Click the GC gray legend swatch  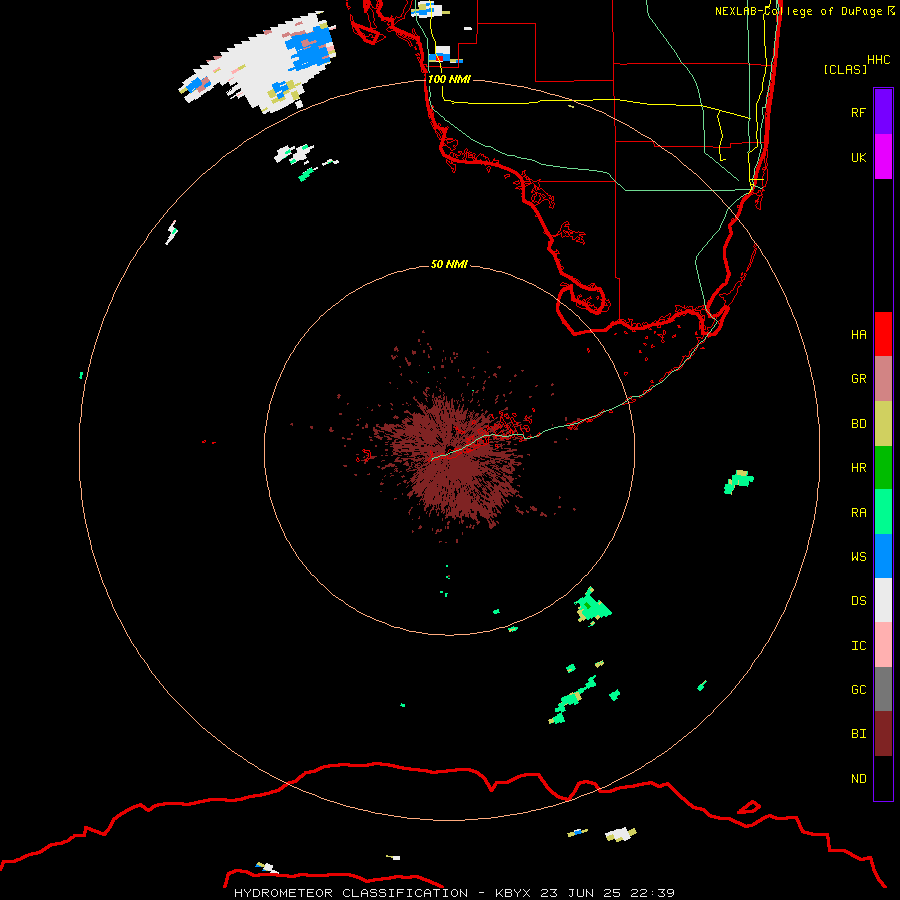point(883,689)
